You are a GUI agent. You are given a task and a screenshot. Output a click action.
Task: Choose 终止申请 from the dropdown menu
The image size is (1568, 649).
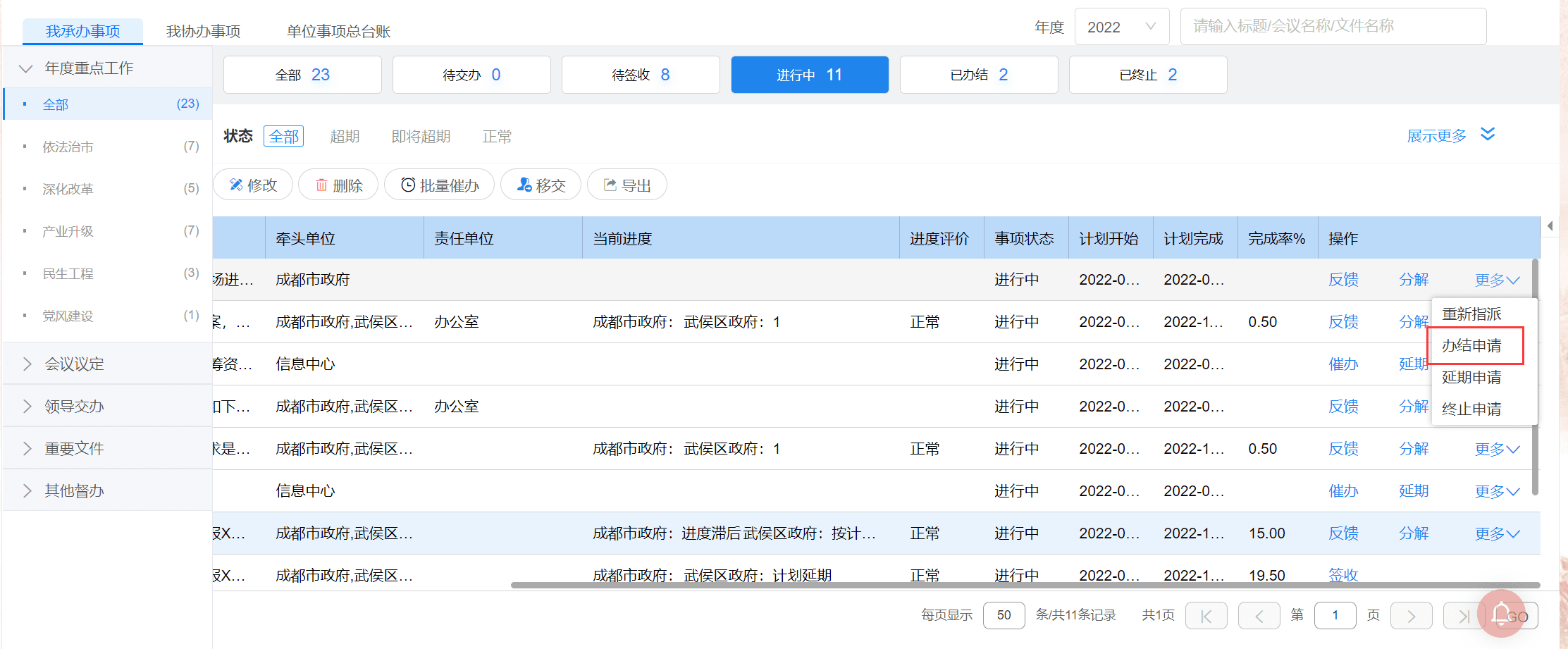point(1471,409)
